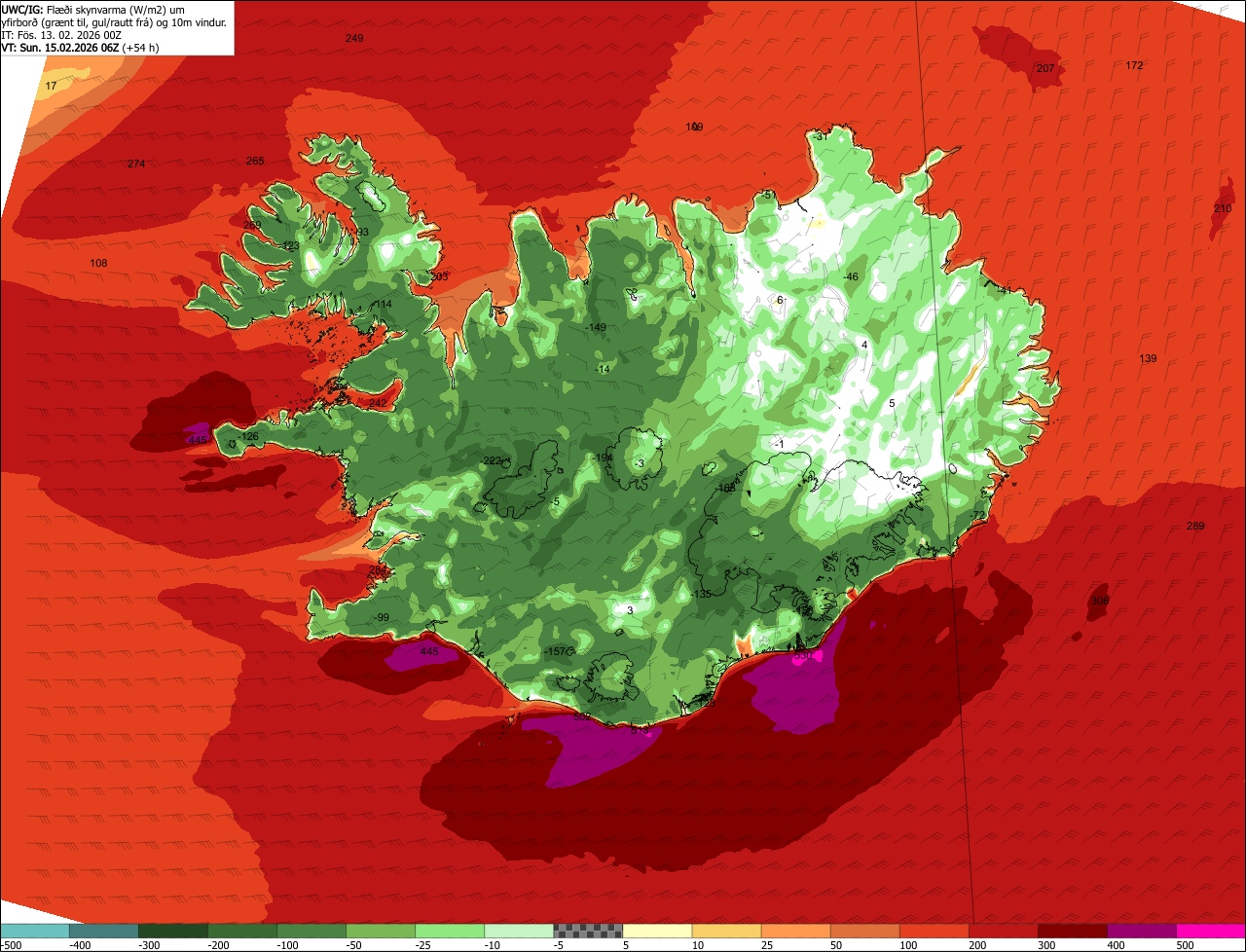Click the value 108 in the western ocean

(x=98, y=263)
